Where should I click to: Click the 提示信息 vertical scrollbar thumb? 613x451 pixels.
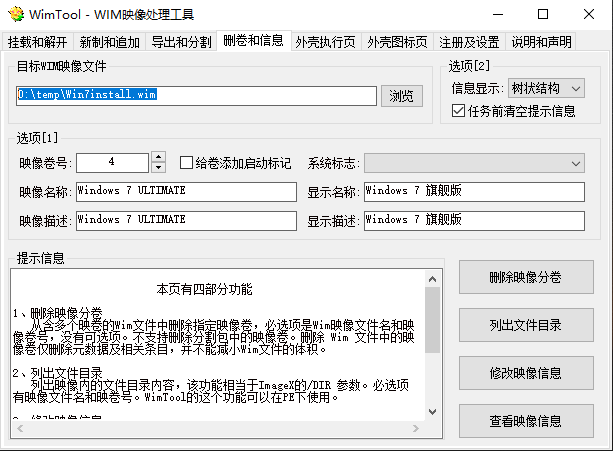pos(432,320)
